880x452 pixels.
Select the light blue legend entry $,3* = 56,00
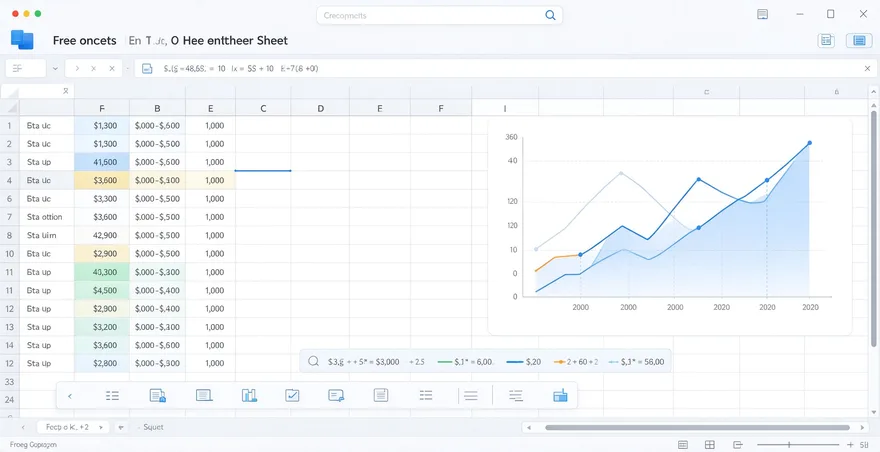[x=636, y=362]
